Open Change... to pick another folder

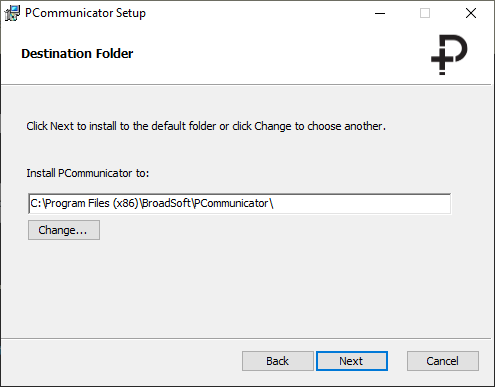point(64,230)
